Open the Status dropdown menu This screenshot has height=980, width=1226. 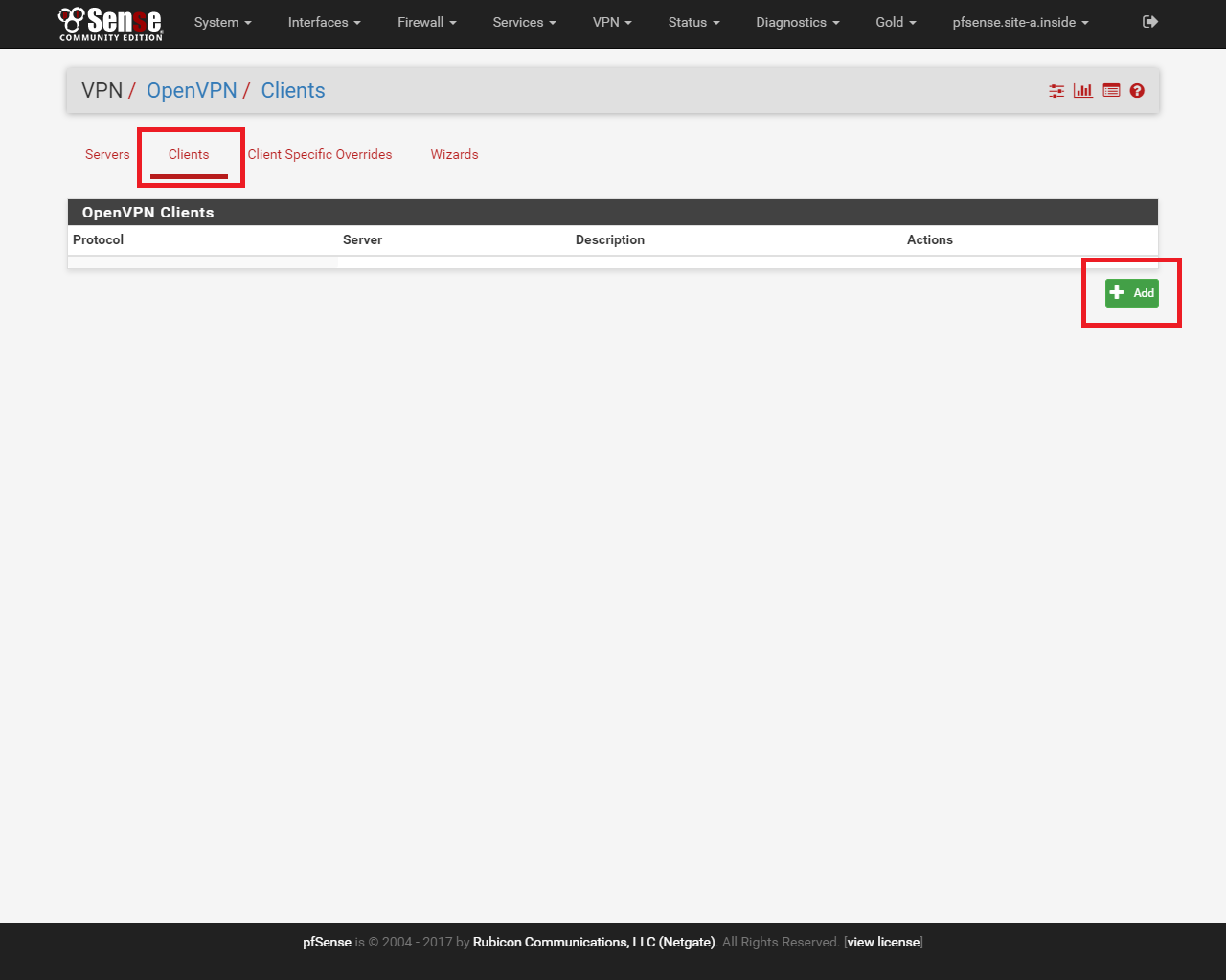tap(693, 22)
